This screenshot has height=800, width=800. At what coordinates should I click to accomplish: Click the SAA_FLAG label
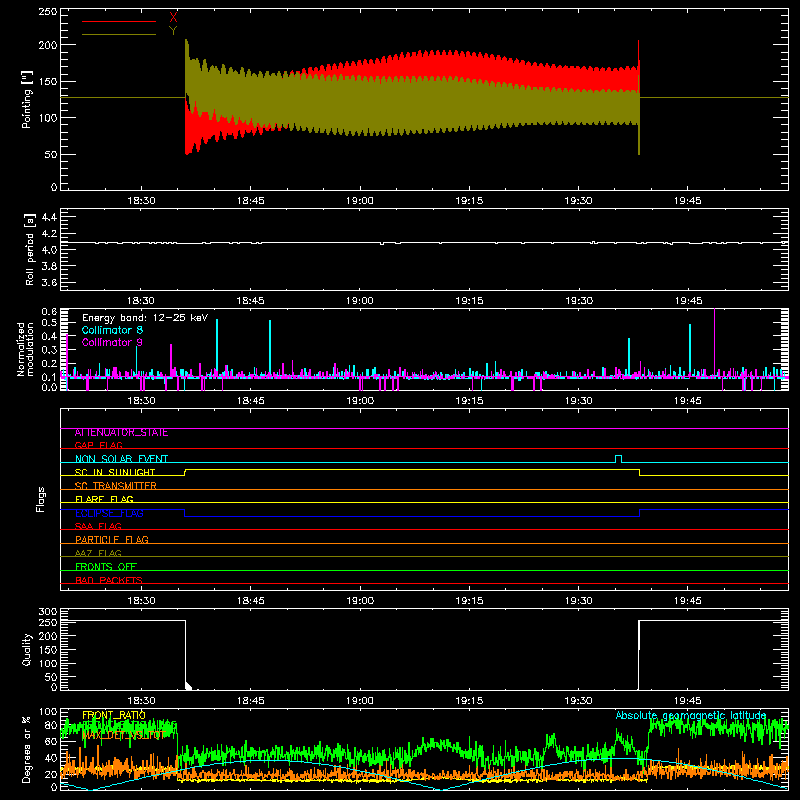(x=98, y=526)
